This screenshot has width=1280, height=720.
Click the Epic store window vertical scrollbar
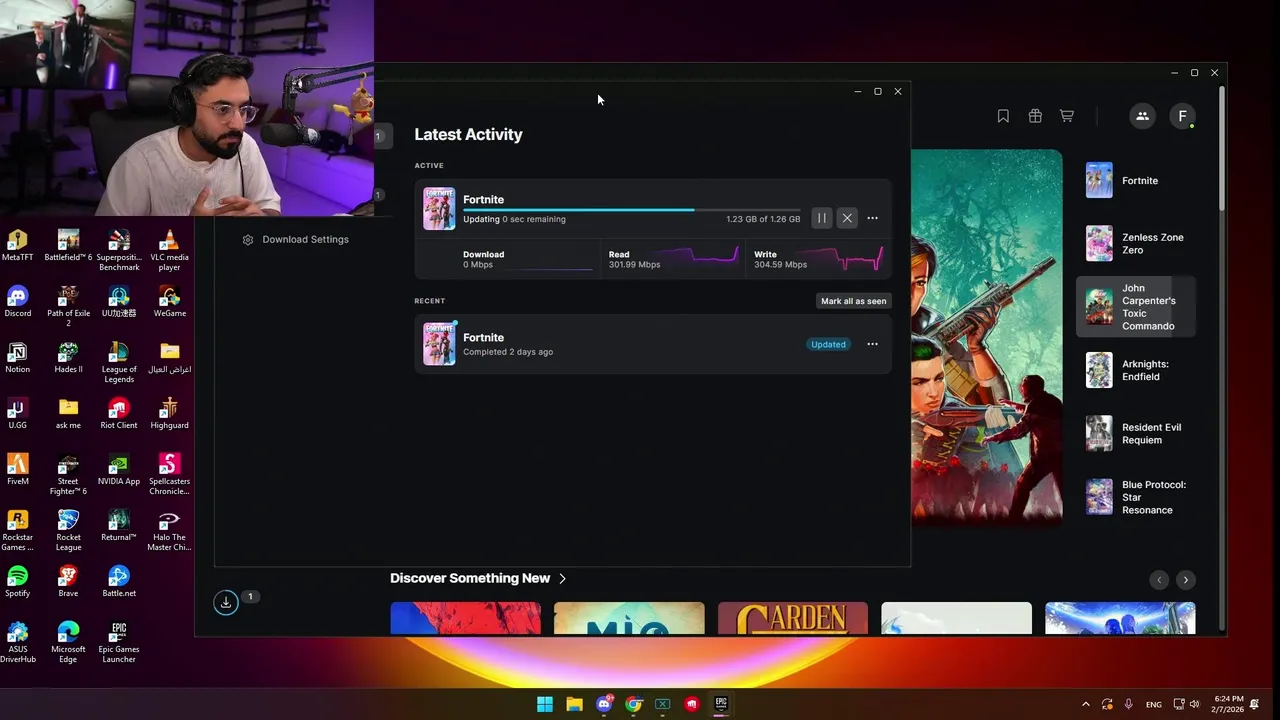pyautogui.click(x=1221, y=148)
